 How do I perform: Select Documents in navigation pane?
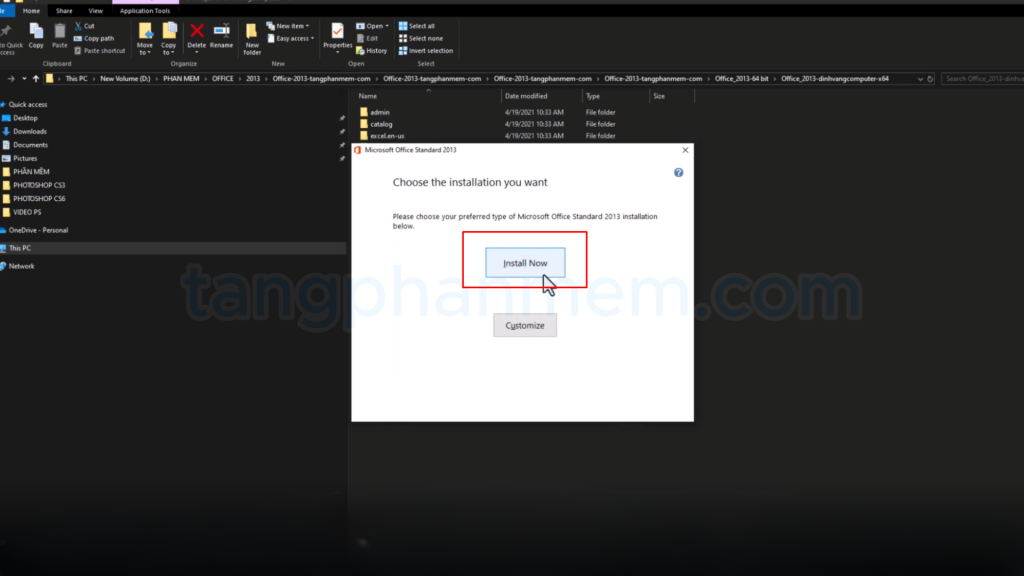pos(30,145)
